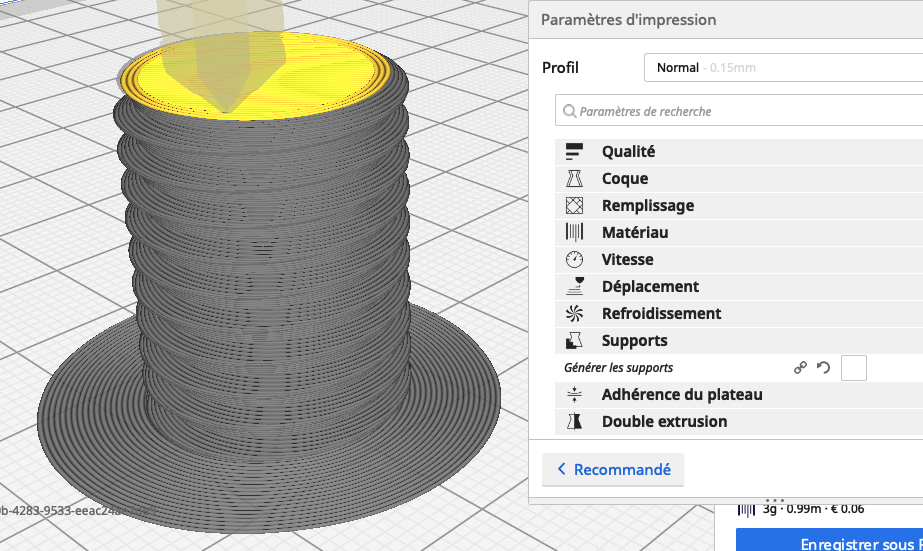
Task: Focus the Paramètres de recherche field
Action: 739,111
